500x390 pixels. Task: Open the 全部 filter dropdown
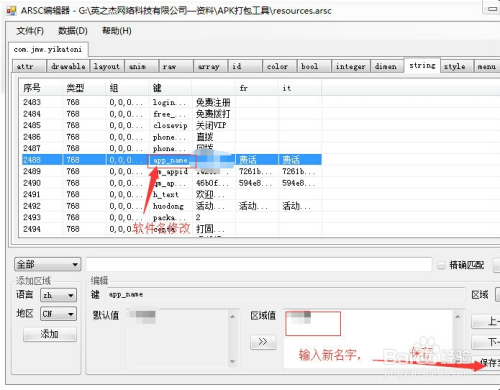47,265
